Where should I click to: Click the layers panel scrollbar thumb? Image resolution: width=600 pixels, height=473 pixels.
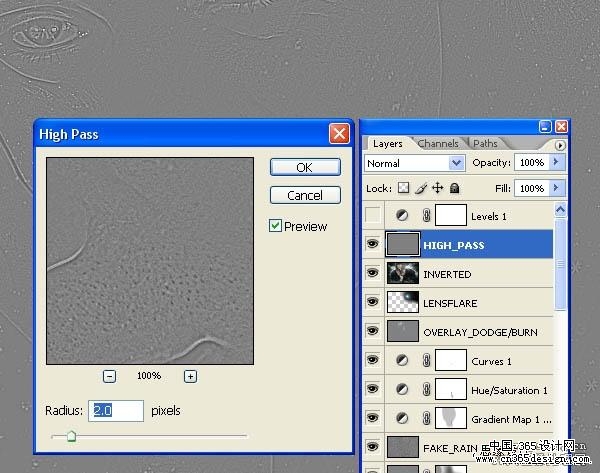pos(560,264)
